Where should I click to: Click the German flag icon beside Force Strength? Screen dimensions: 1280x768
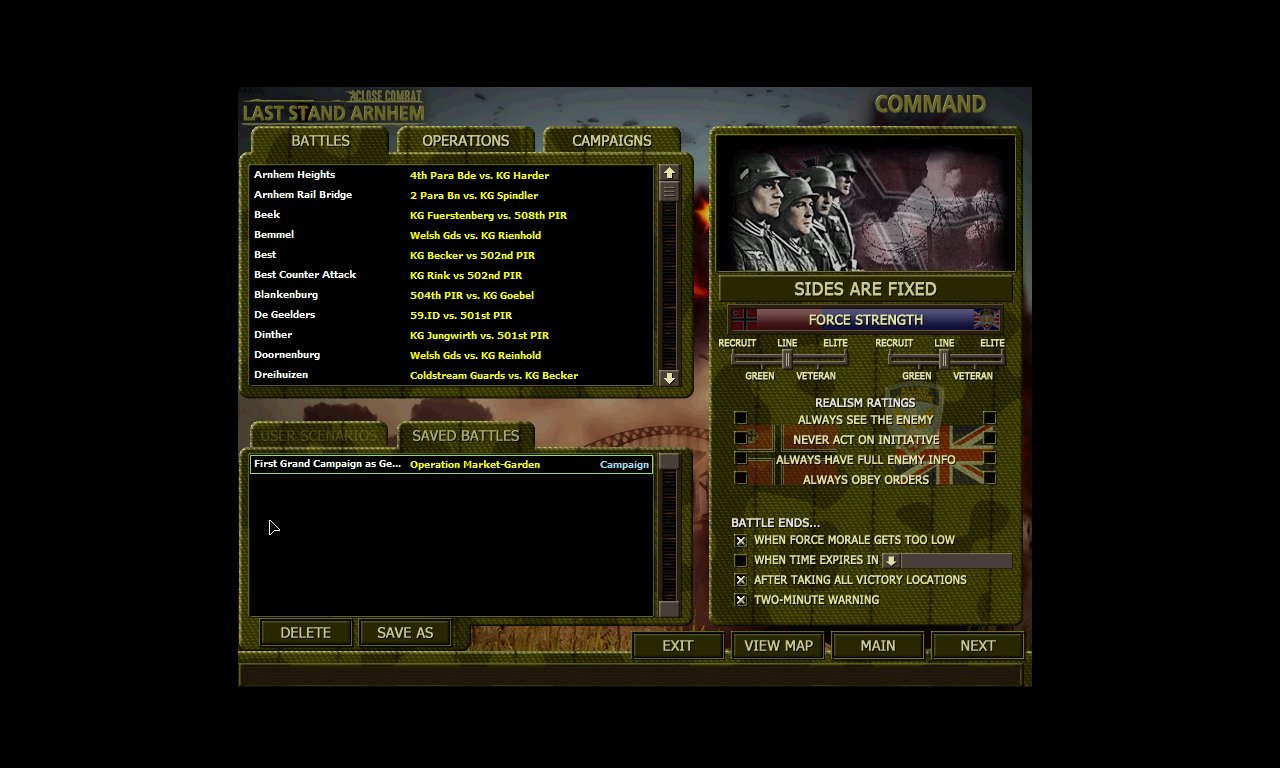pos(744,320)
